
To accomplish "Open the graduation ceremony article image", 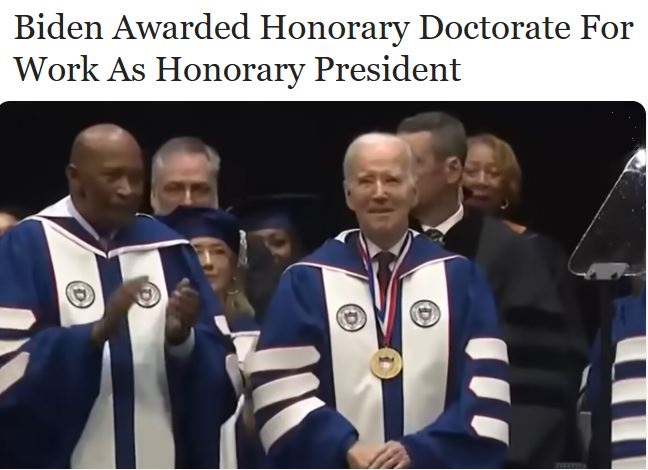I will click(x=323, y=285).
